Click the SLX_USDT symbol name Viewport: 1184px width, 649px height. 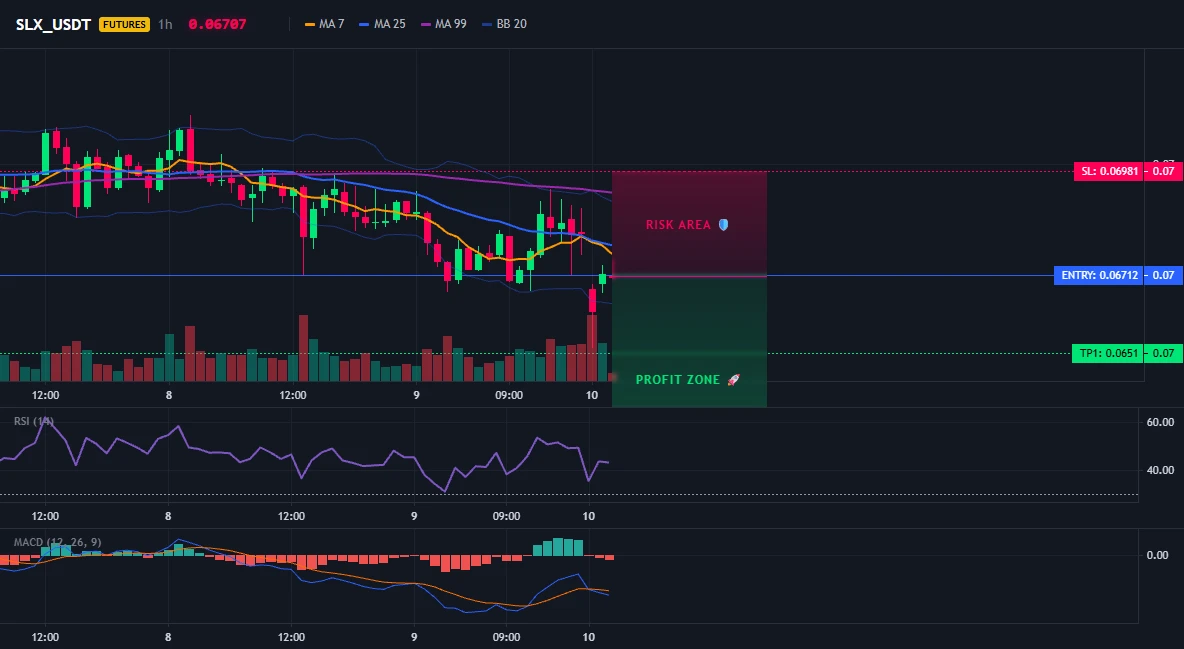[x=53, y=24]
